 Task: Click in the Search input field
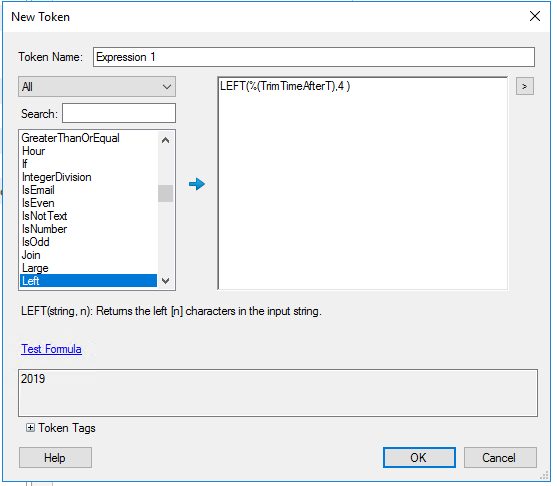tap(119, 113)
